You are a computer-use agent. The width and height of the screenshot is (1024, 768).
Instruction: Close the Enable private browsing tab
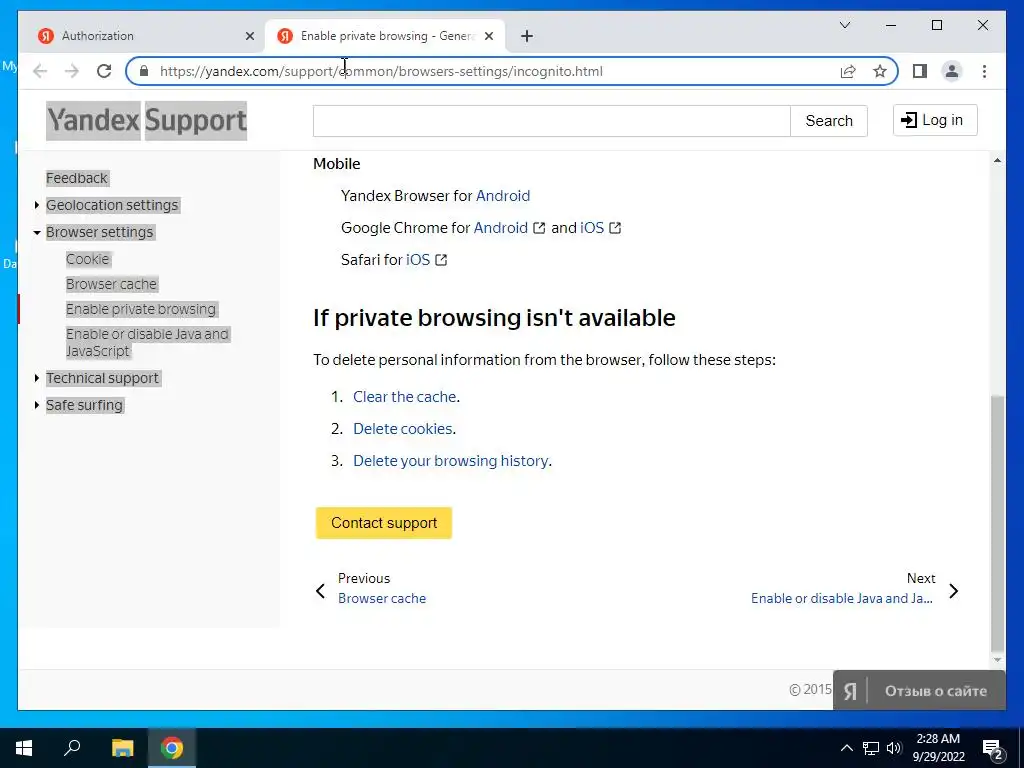[x=488, y=36]
